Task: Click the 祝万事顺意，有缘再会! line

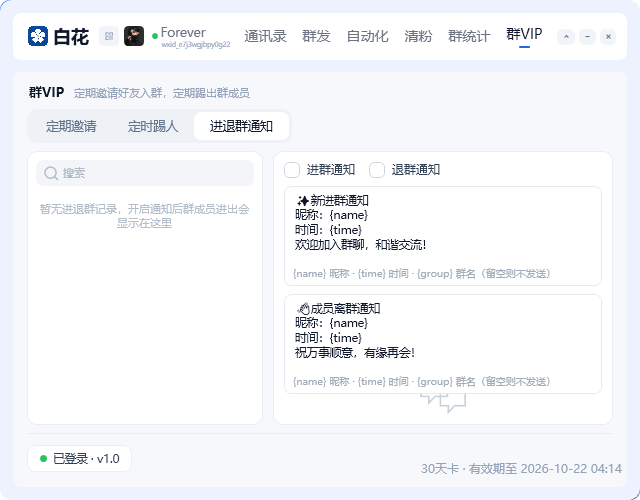Action: tap(355, 353)
